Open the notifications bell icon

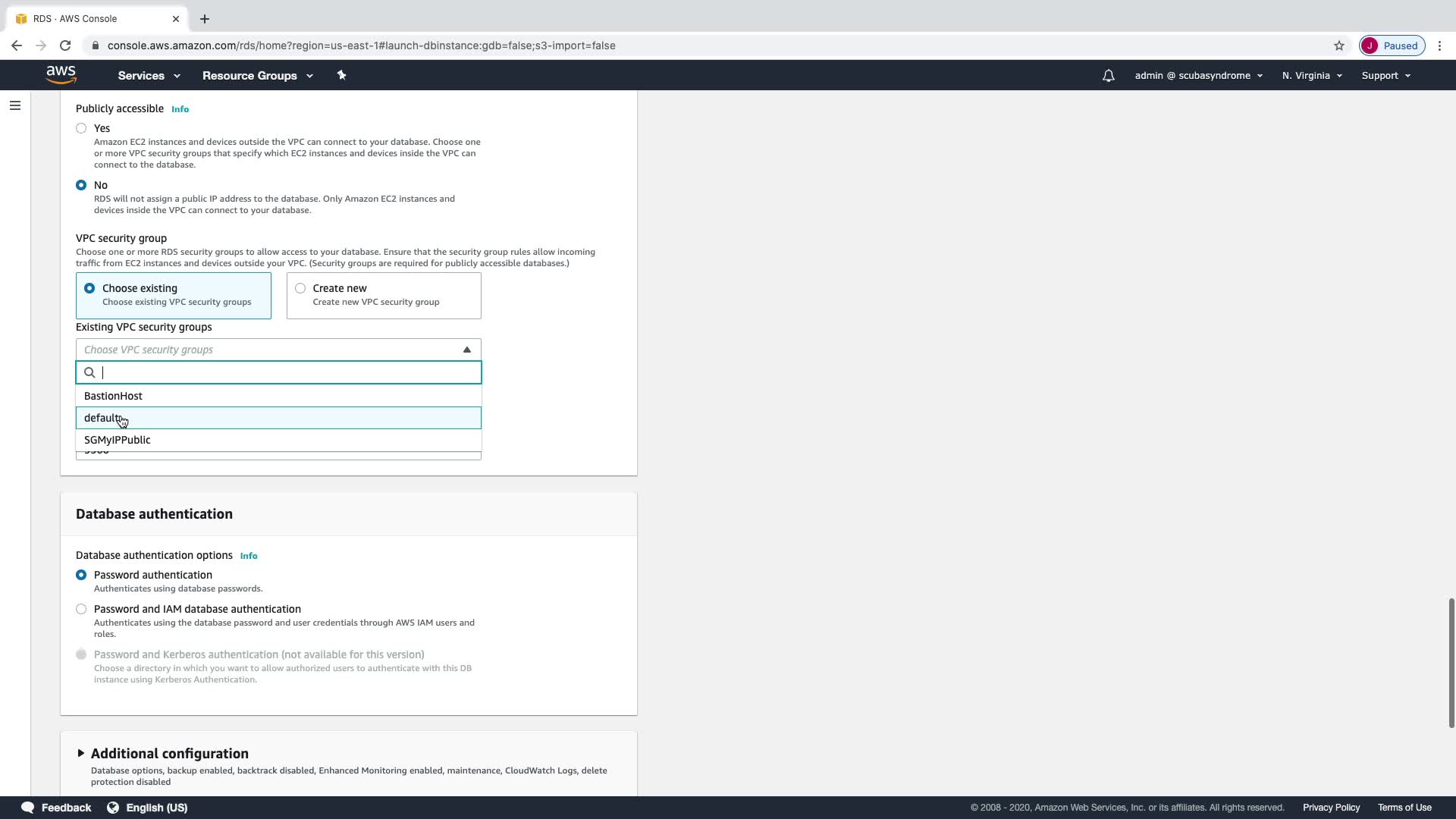pos(1108,76)
